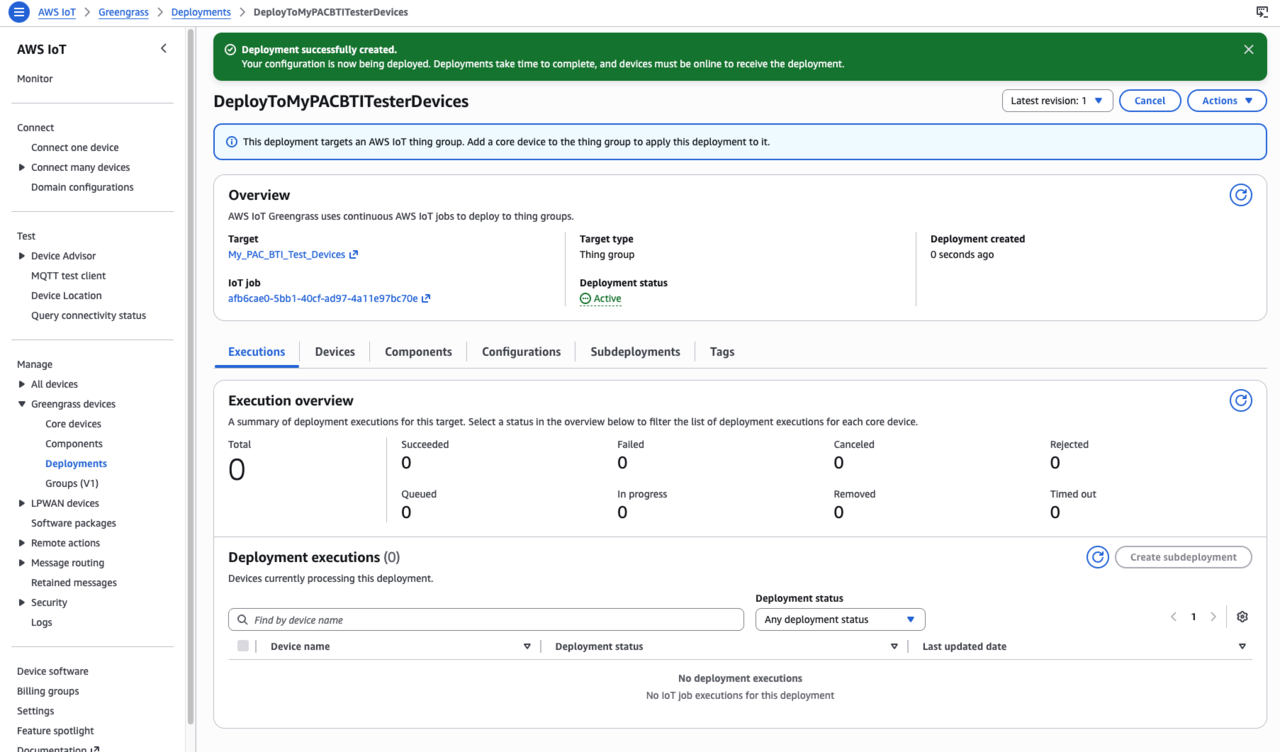Viewport: 1280px width, 752px height.
Task: Go to AWS IoT breadcrumb
Action: (57, 12)
